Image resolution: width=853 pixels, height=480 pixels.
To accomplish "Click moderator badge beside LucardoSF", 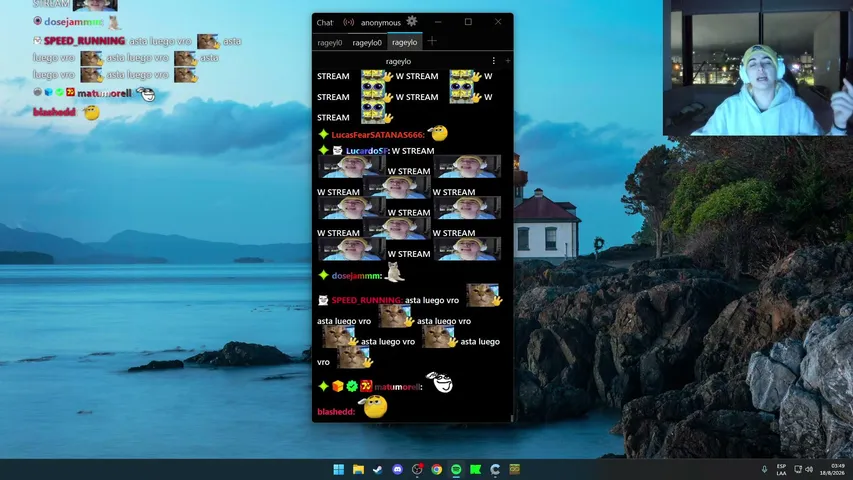I will (x=337, y=150).
